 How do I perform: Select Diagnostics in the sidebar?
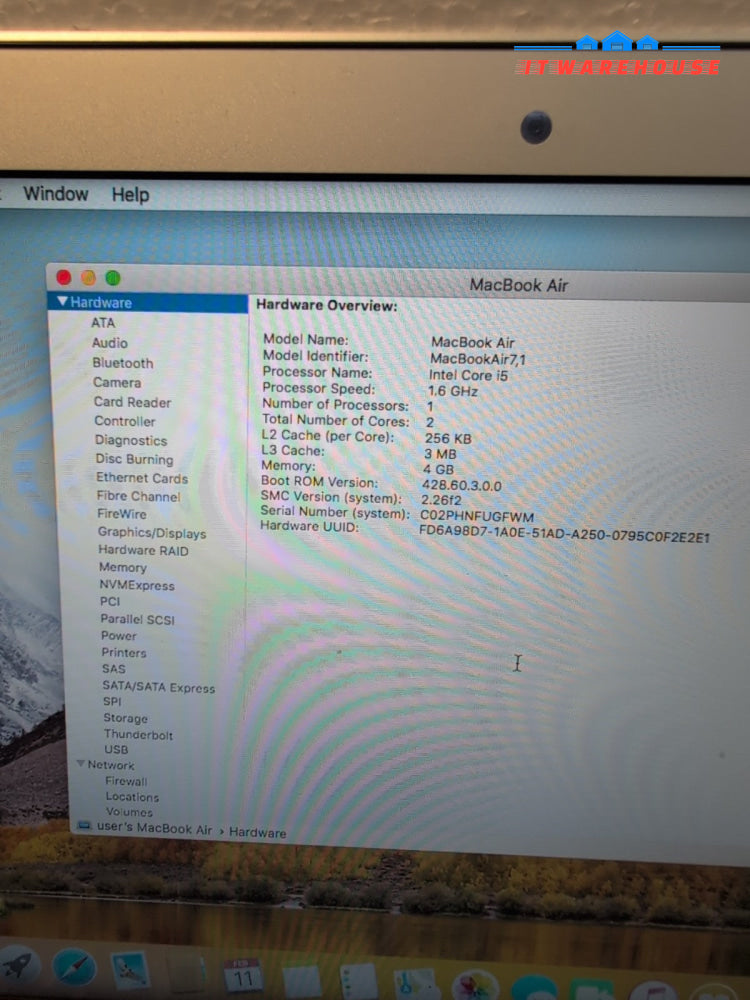(131, 440)
